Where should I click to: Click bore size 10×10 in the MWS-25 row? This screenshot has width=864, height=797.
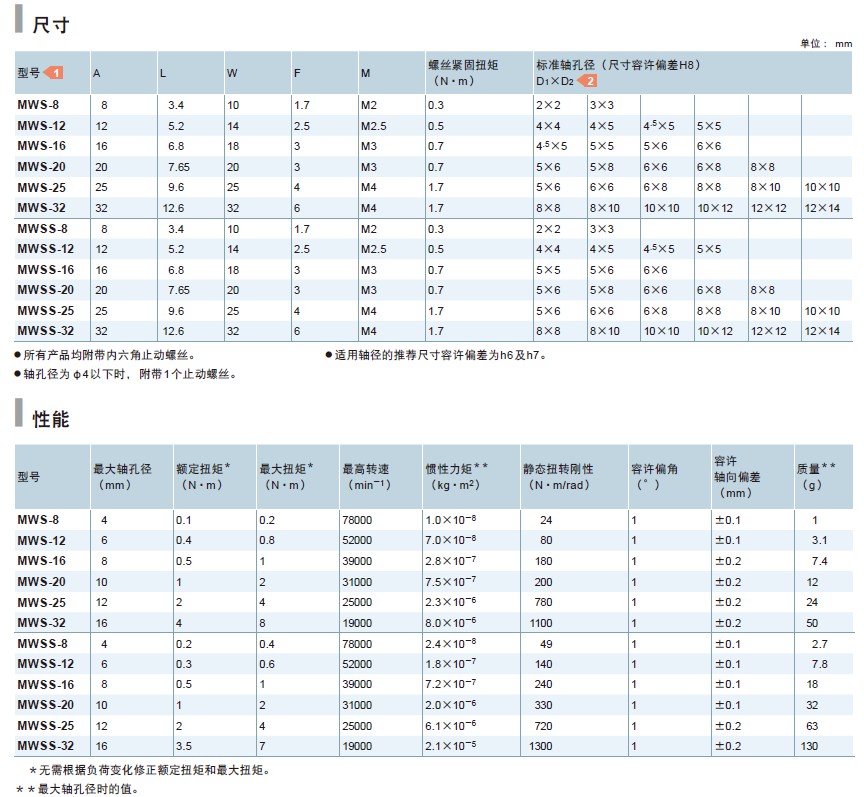tap(822, 187)
